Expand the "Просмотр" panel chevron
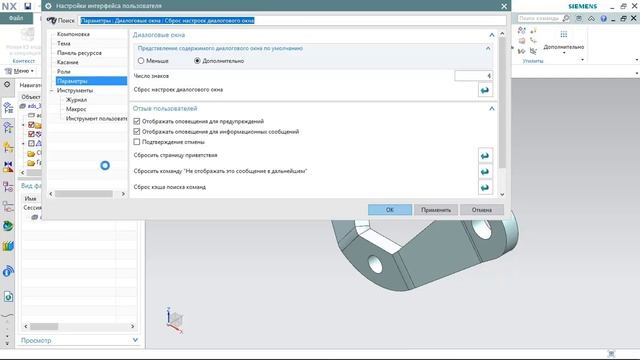640x360 pixels. click(x=135, y=340)
